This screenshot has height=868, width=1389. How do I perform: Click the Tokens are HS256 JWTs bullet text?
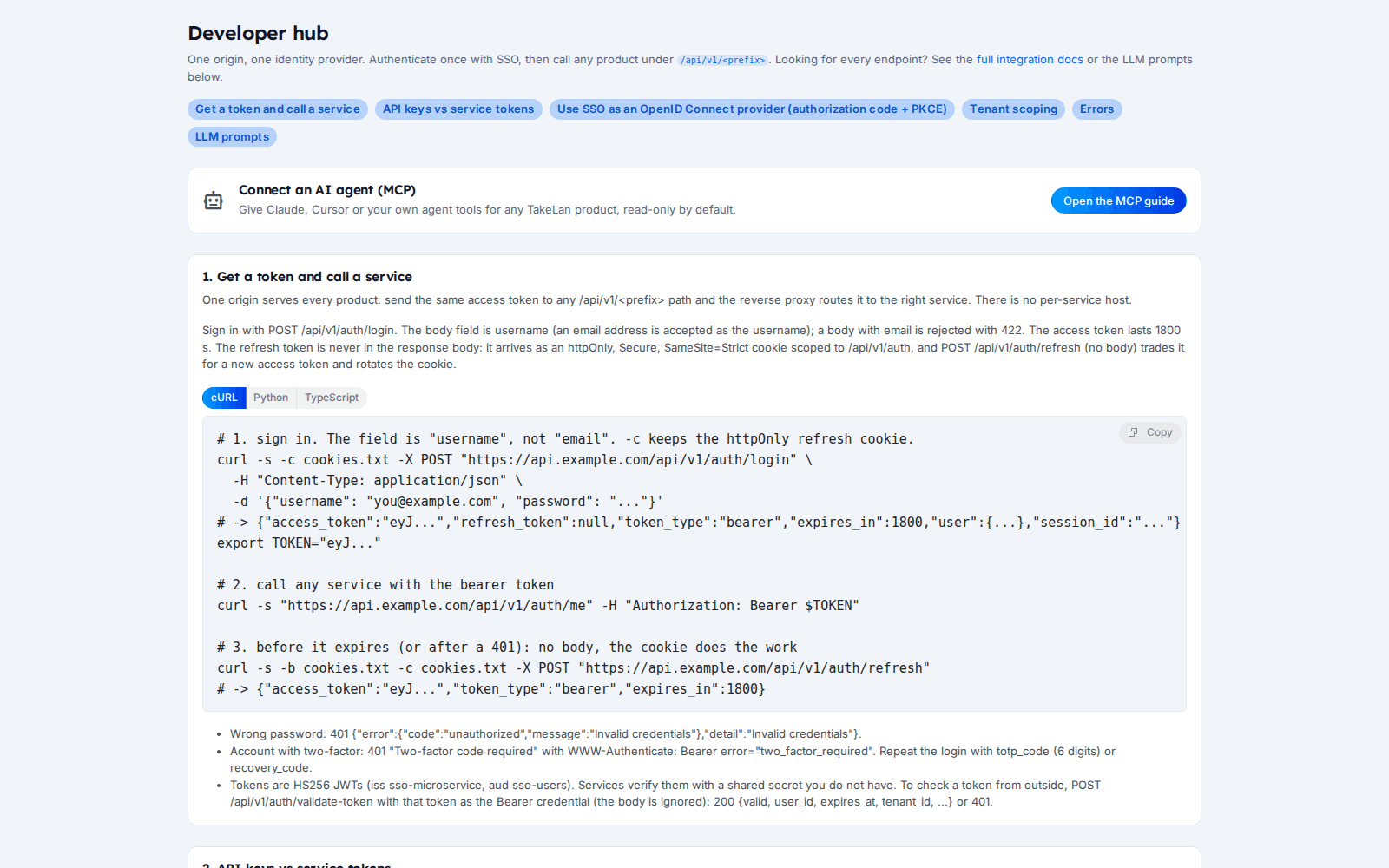click(x=665, y=793)
